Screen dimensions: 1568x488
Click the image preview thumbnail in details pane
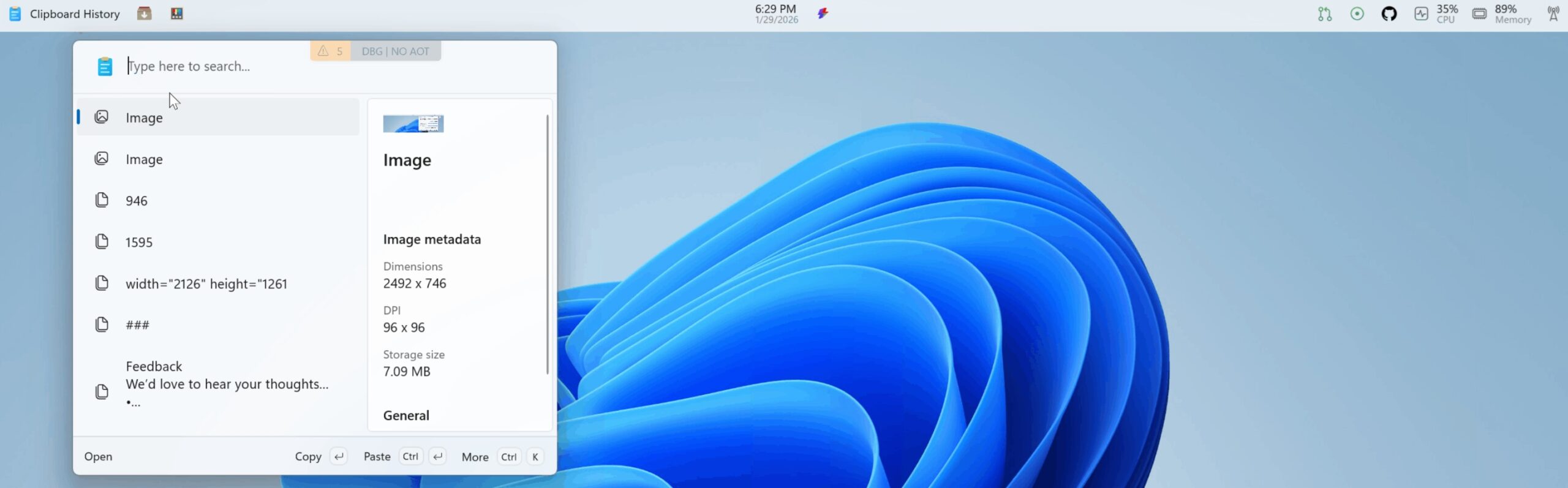413,124
